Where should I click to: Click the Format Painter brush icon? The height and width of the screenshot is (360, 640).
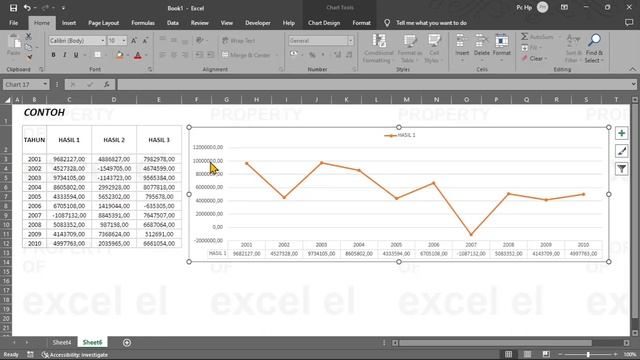(29, 57)
